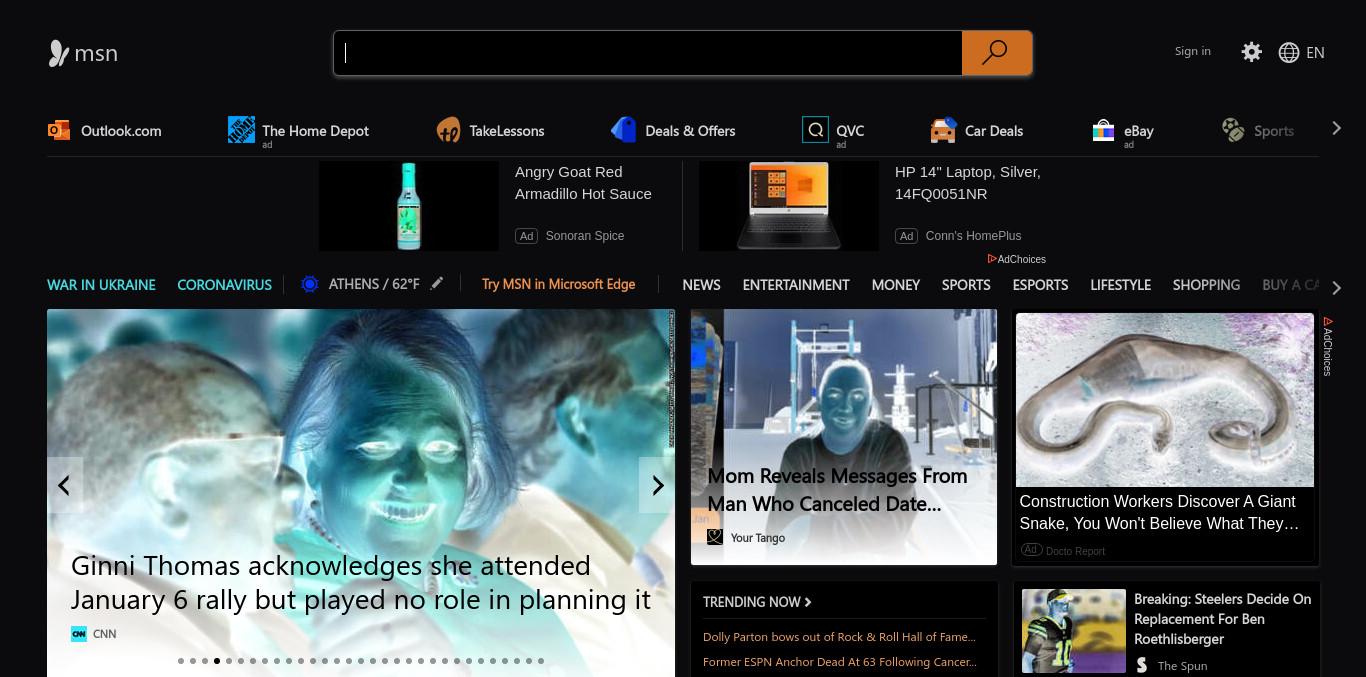Viewport: 1366px width, 677px height.
Task: Click the orange search magnifier button
Action: tap(996, 53)
